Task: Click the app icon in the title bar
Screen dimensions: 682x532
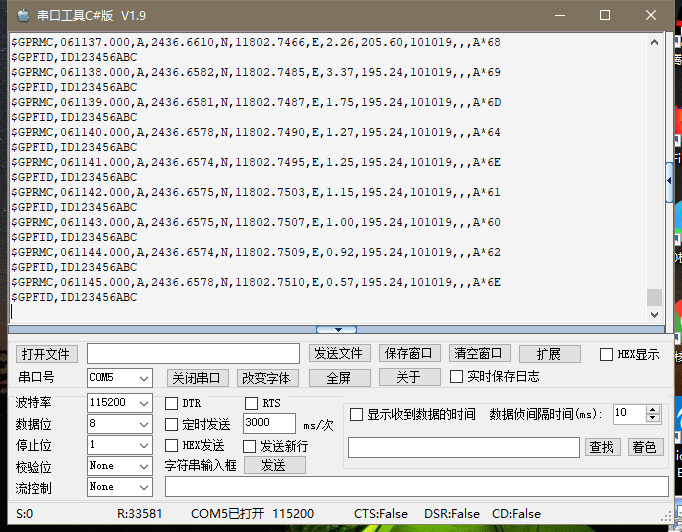Action: pos(22,15)
